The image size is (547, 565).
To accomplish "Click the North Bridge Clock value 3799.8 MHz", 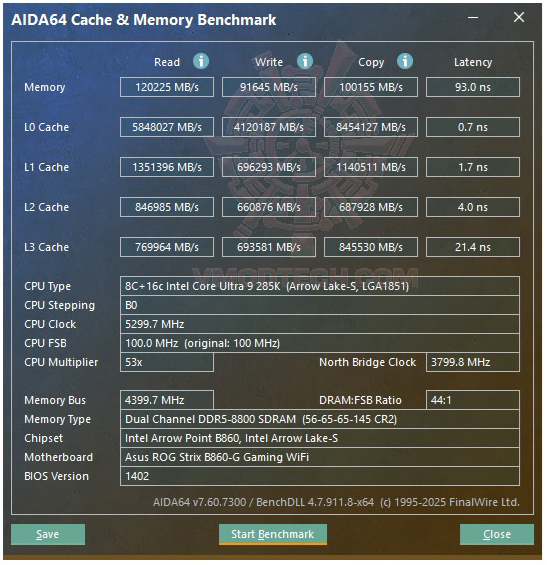I will click(473, 362).
